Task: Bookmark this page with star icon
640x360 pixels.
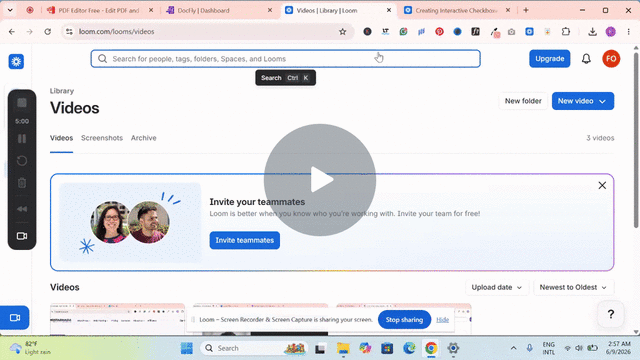Action: (342, 31)
